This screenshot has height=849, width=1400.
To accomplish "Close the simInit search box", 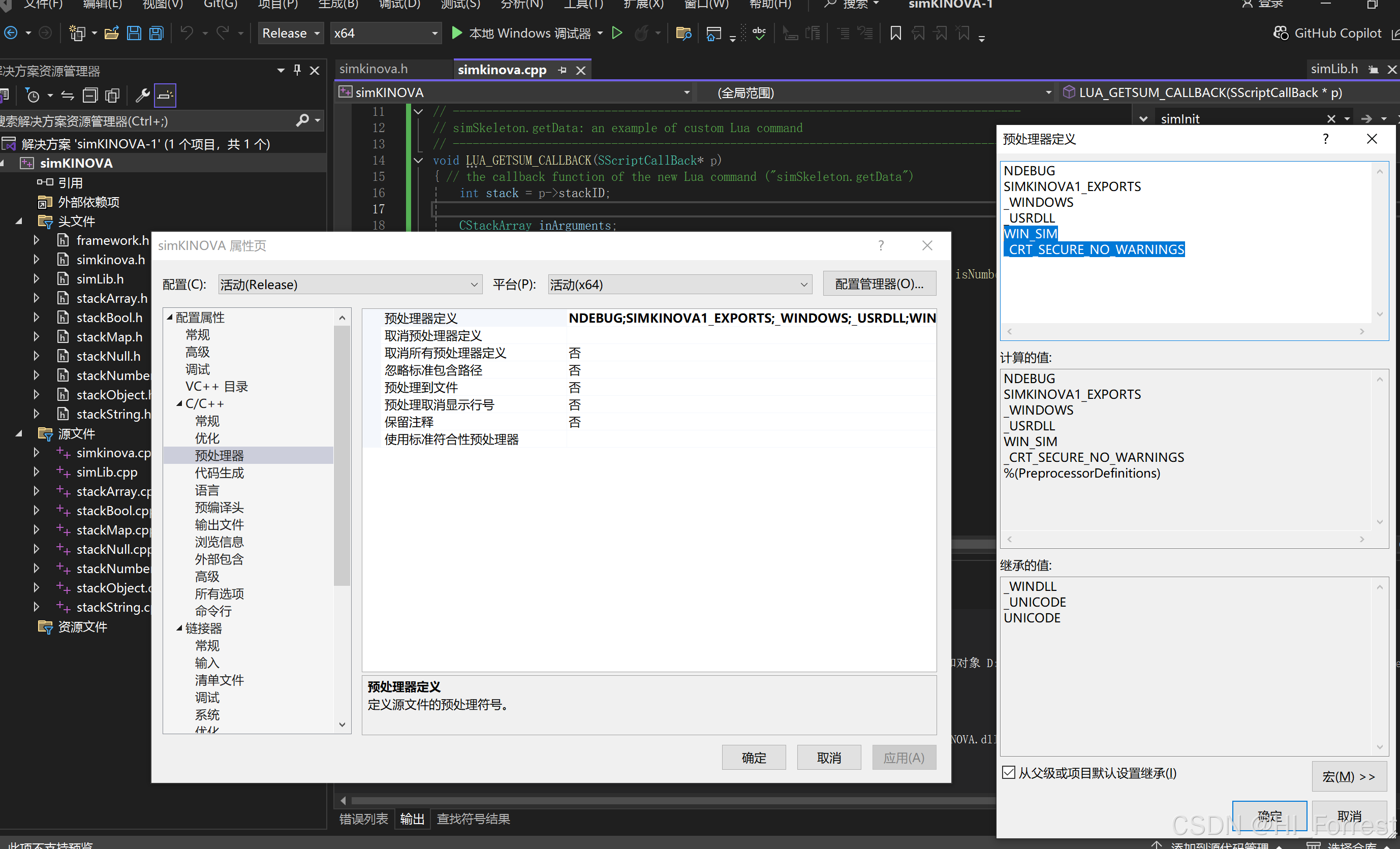I will click(x=1331, y=118).
